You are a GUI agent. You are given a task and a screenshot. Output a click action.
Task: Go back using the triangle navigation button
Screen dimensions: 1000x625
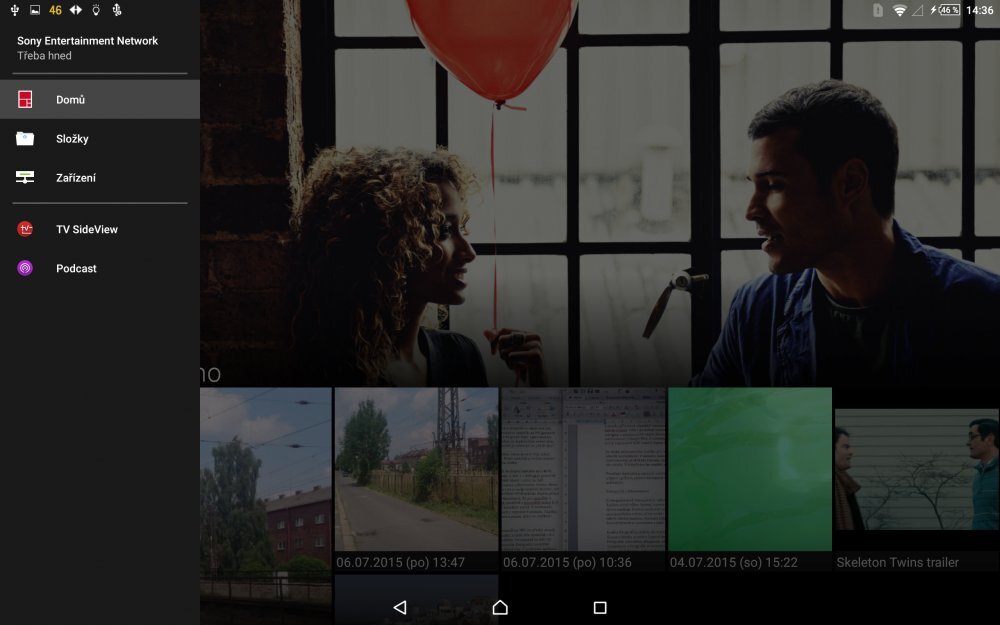400,607
